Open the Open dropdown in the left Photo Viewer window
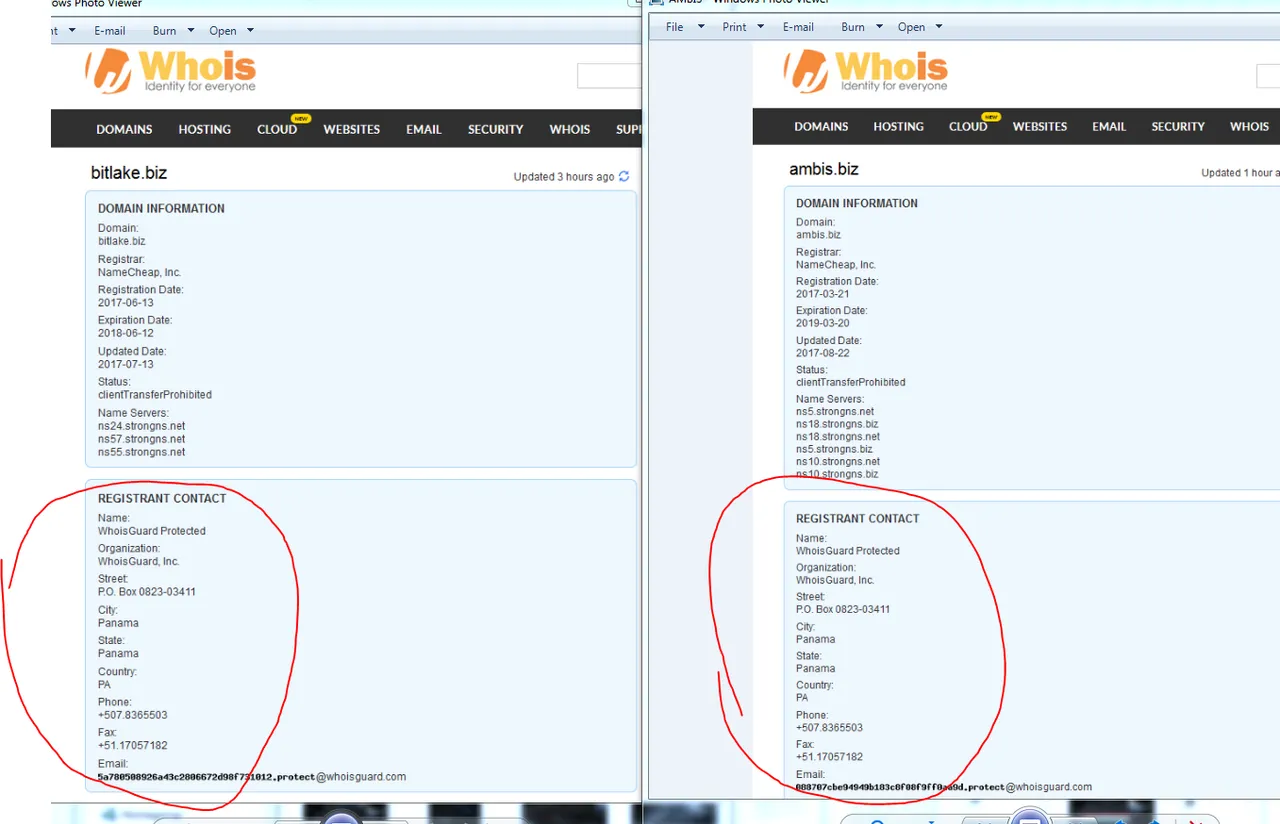The height and width of the screenshot is (824, 1280). tap(231, 31)
